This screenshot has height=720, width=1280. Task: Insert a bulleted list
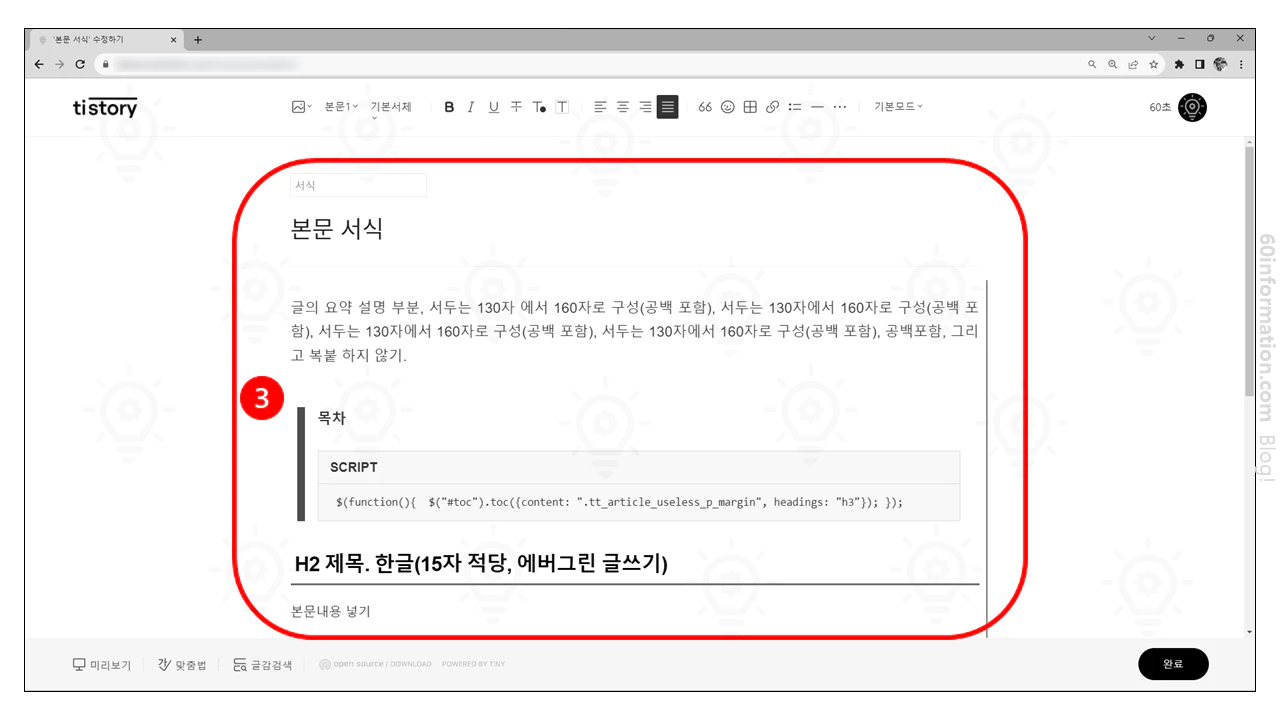pos(795,107)
